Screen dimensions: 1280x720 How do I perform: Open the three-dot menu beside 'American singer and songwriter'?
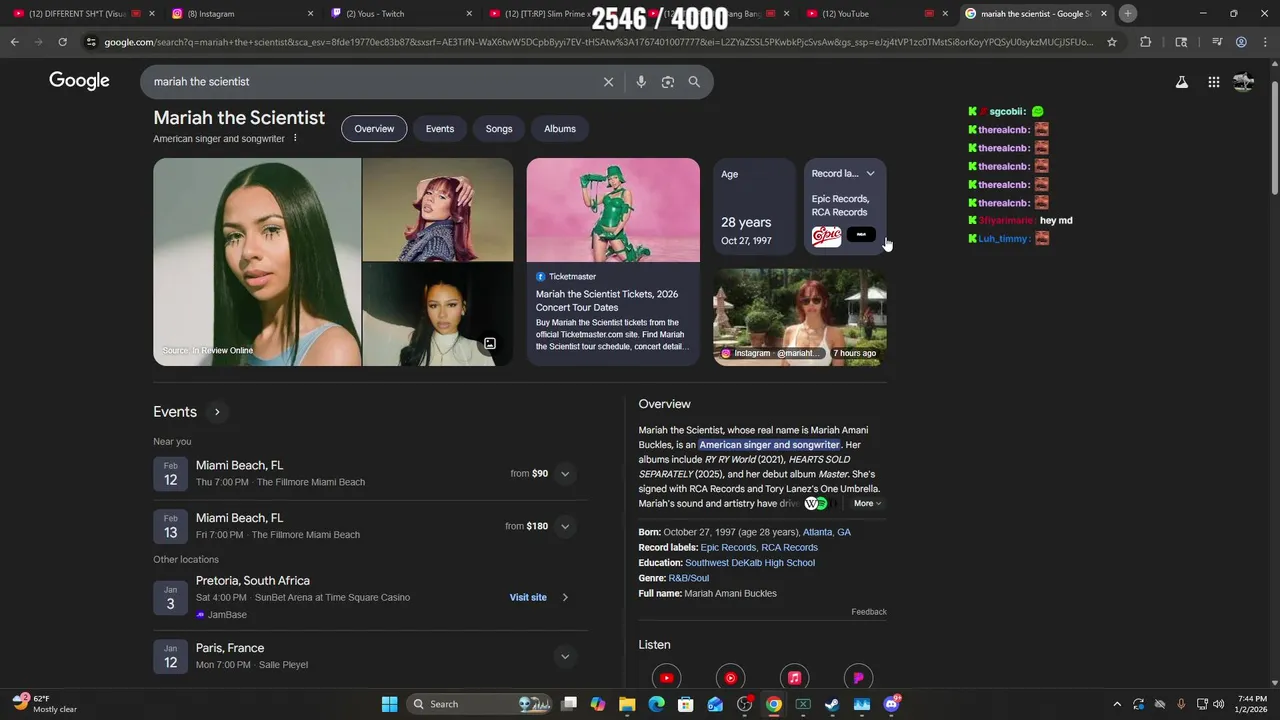(295, 138)
